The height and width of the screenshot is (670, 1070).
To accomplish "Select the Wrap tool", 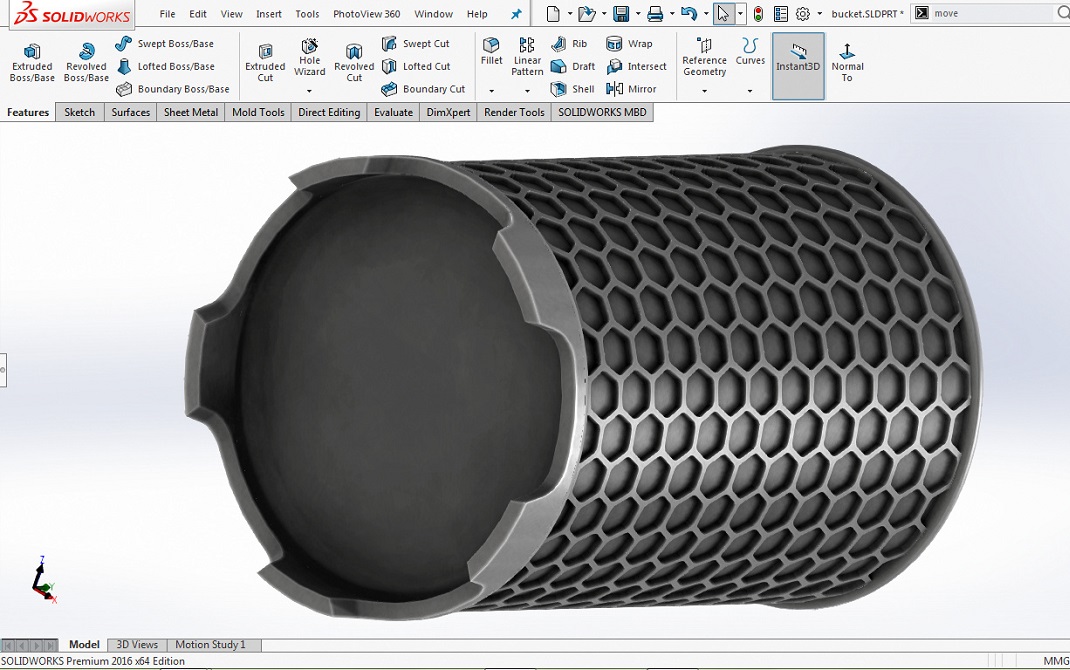I will pyautogui.click(x=629, y=44).
